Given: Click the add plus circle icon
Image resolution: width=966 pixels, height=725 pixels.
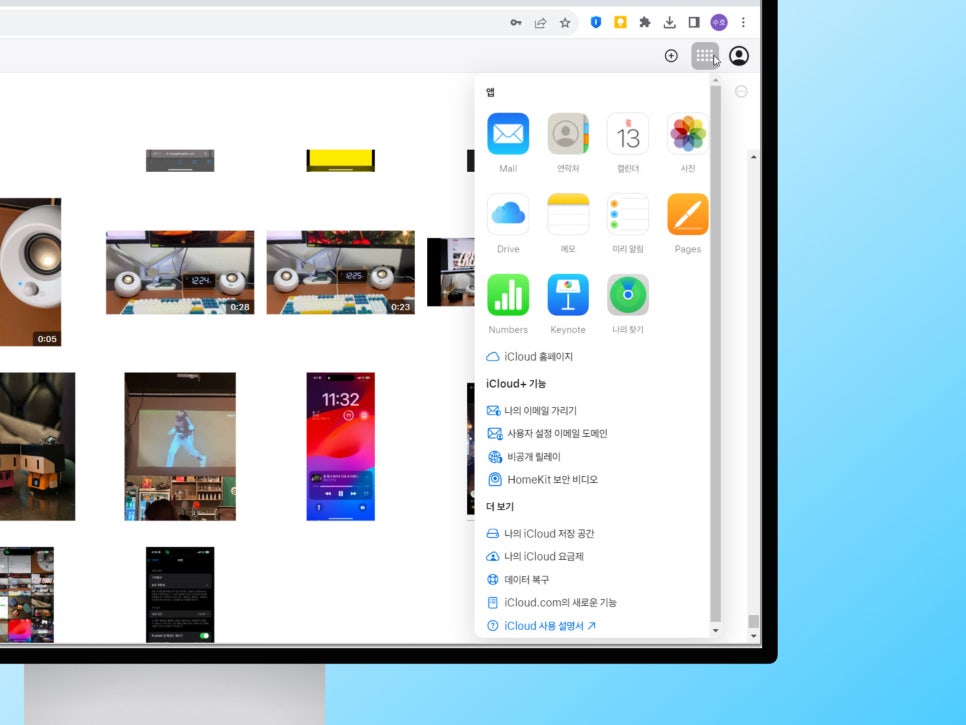Looking at the screenshot, I should click(x=671, y=56).
